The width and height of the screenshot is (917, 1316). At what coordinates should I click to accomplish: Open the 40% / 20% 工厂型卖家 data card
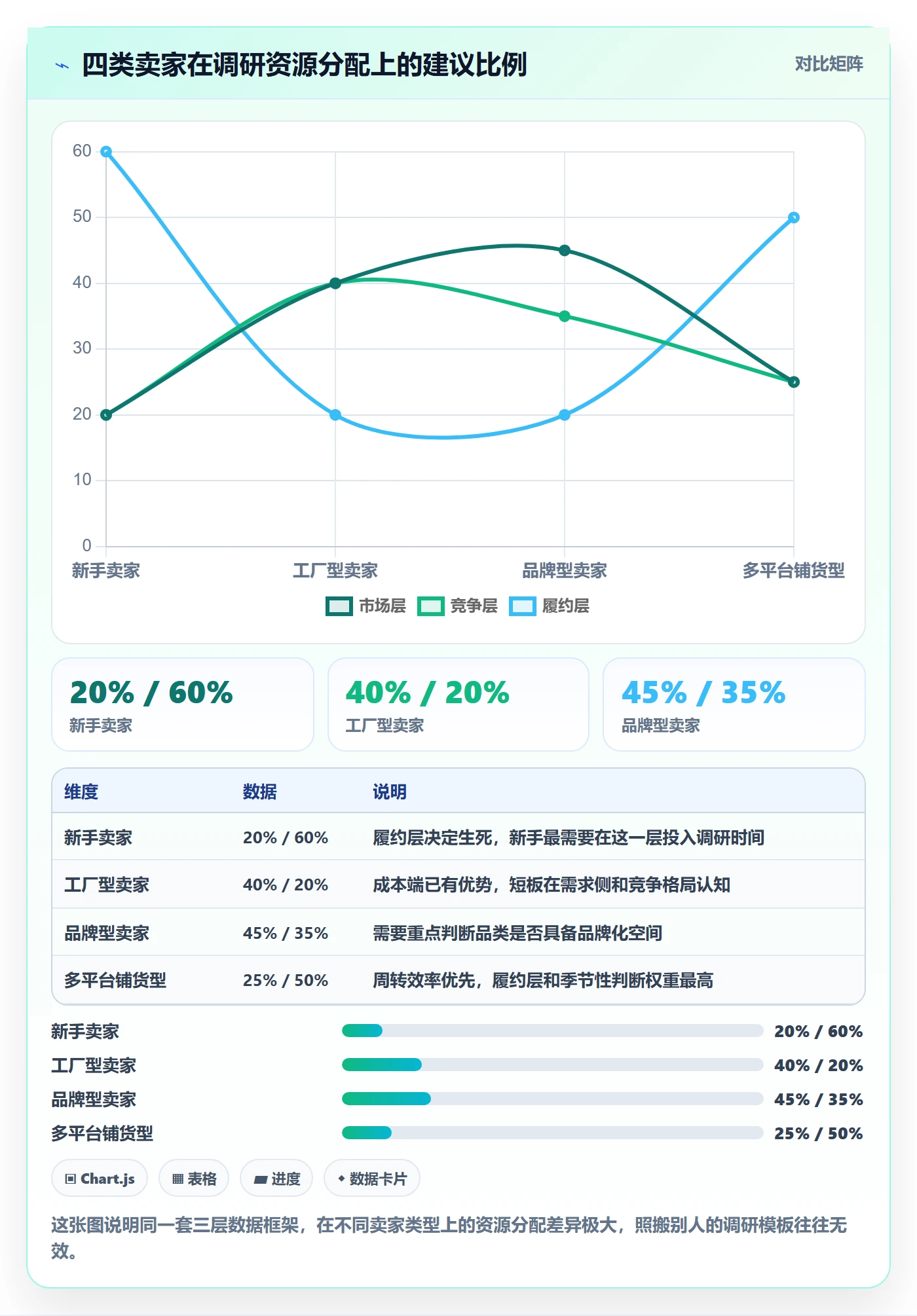(x=458, y=704)
